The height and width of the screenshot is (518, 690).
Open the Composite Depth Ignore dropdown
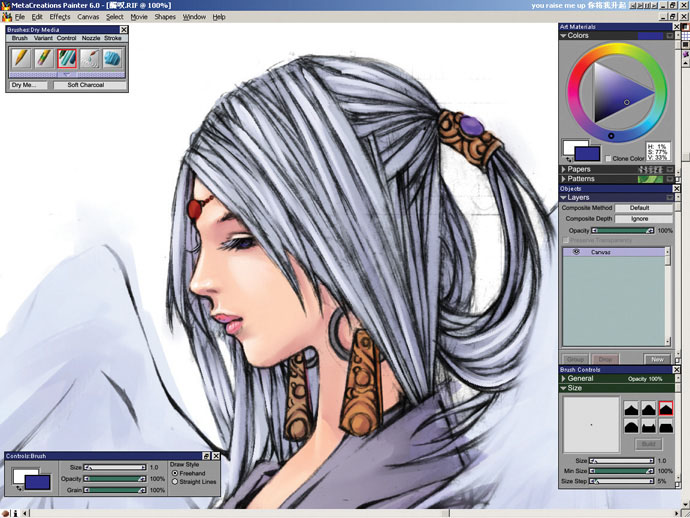pyautogui.click(x=643, y=219)
